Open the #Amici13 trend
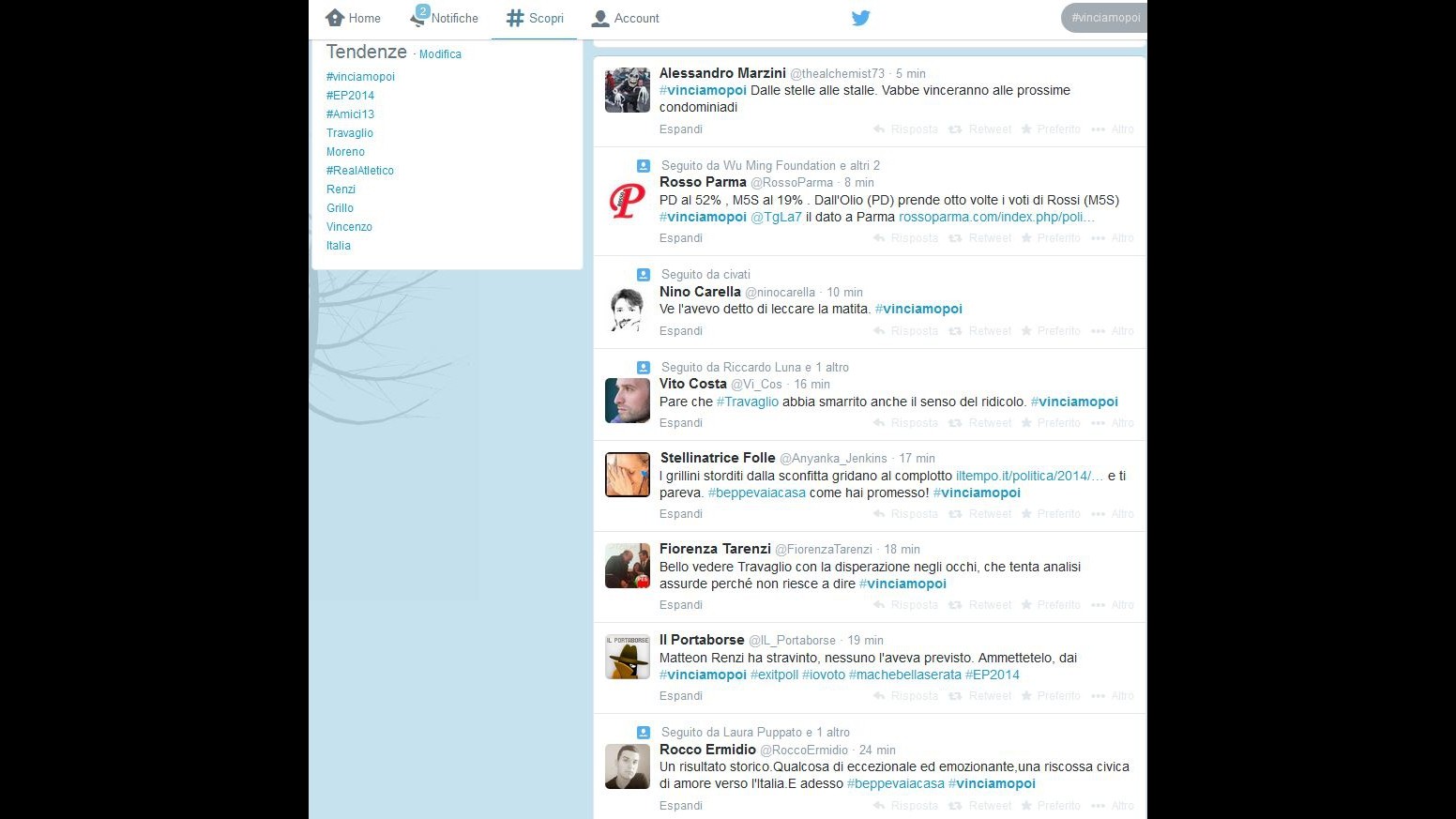Image resolution: width=1456 pixels, height=819 pixels. pyautogui.click(x=350, y=114)
